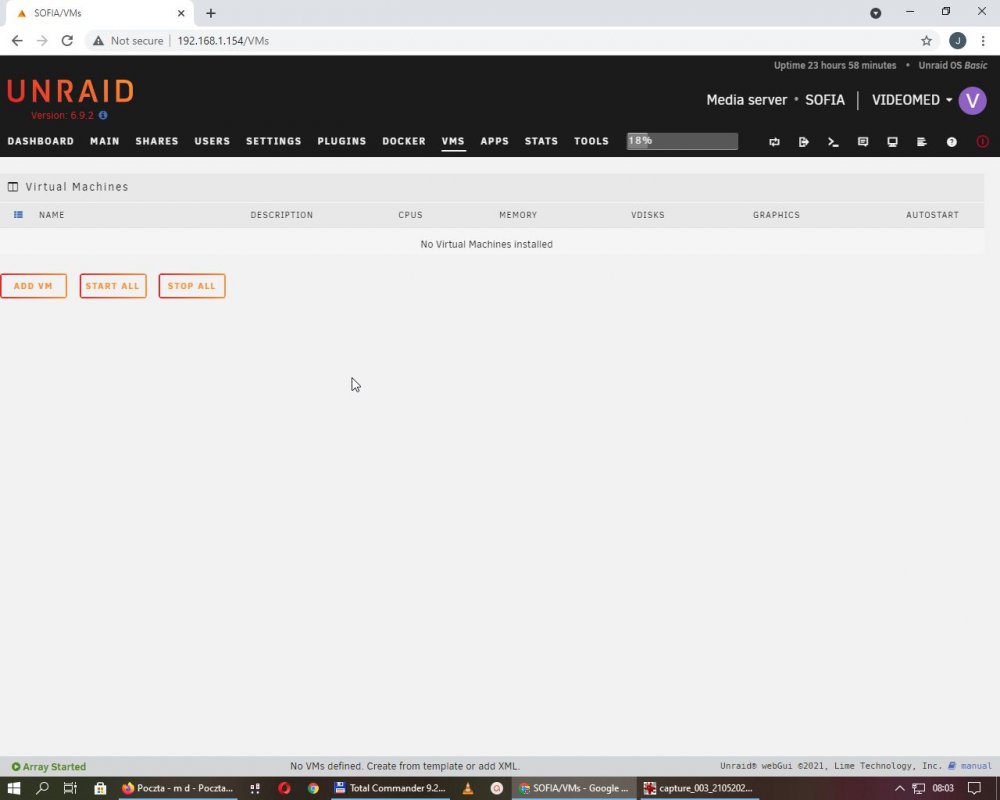This screenshot has height=800, width=1000.
Task: Click the Chrome tab search dropdown
Action: (876, 13)
